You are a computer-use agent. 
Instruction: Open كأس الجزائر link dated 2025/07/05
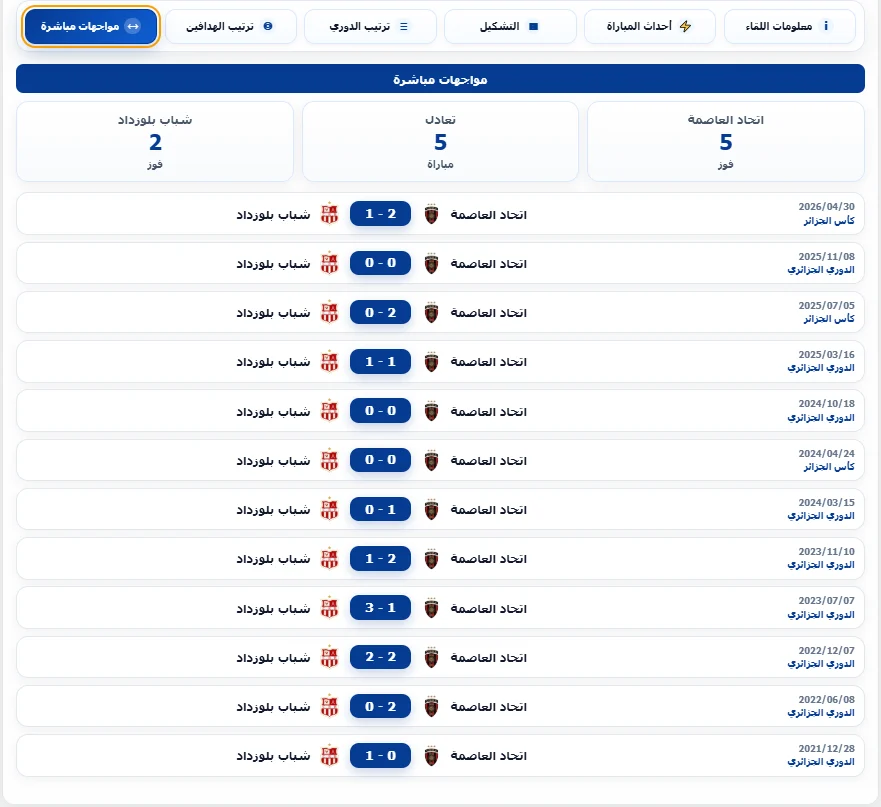tap(829, 319)
